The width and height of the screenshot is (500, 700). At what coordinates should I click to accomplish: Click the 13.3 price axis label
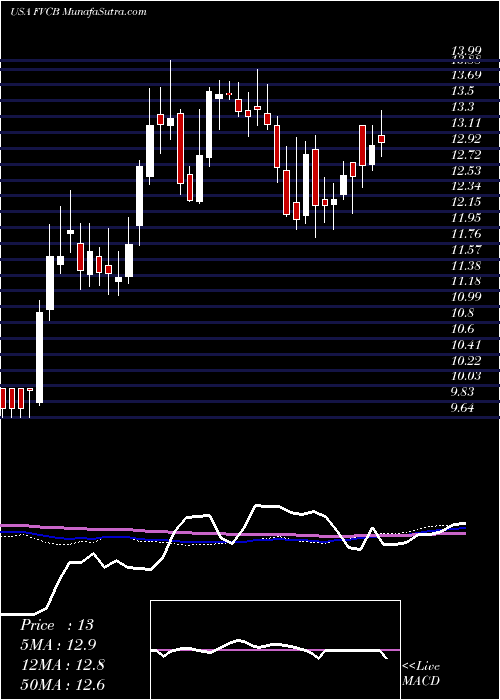coord(462,107)
